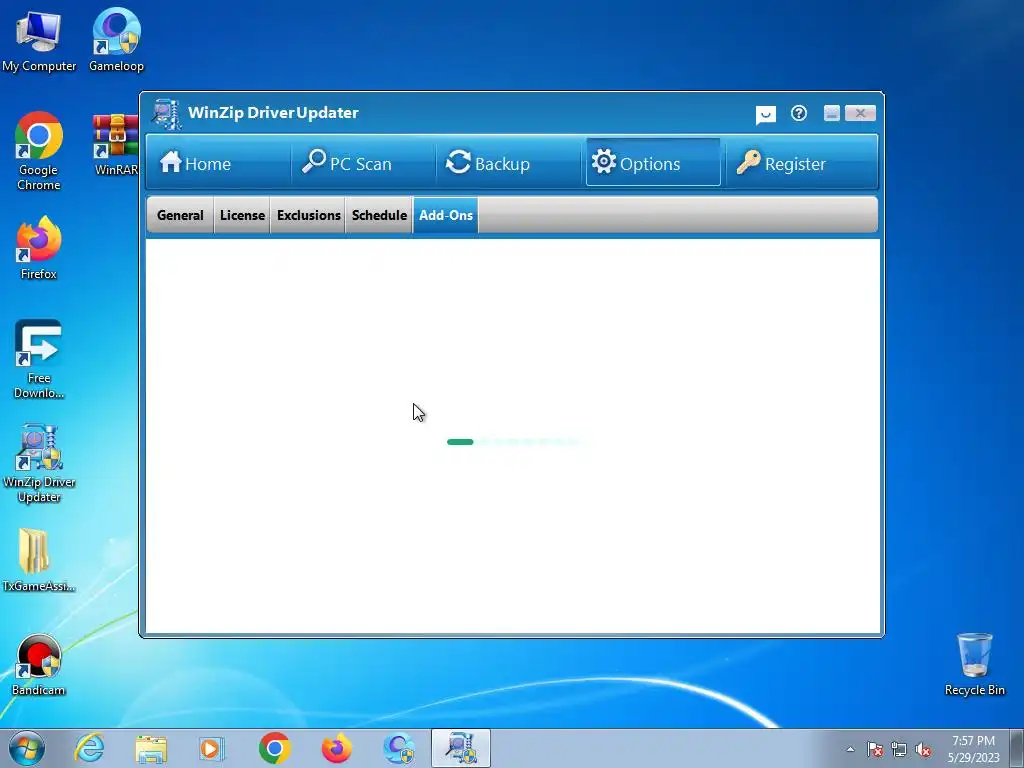Click the feedback smiley icon in title bar
The height and width of the screenshot is (768, 1024).
click(x=765, y=114)
